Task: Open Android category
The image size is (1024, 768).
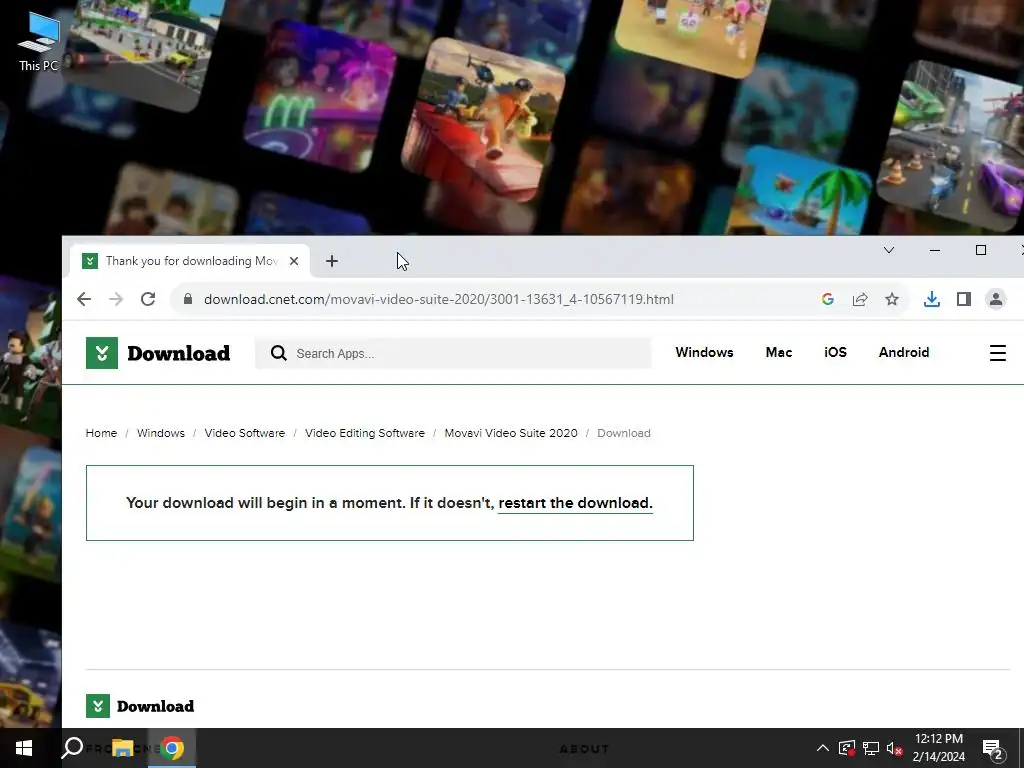Action: [x=904, y=353]
